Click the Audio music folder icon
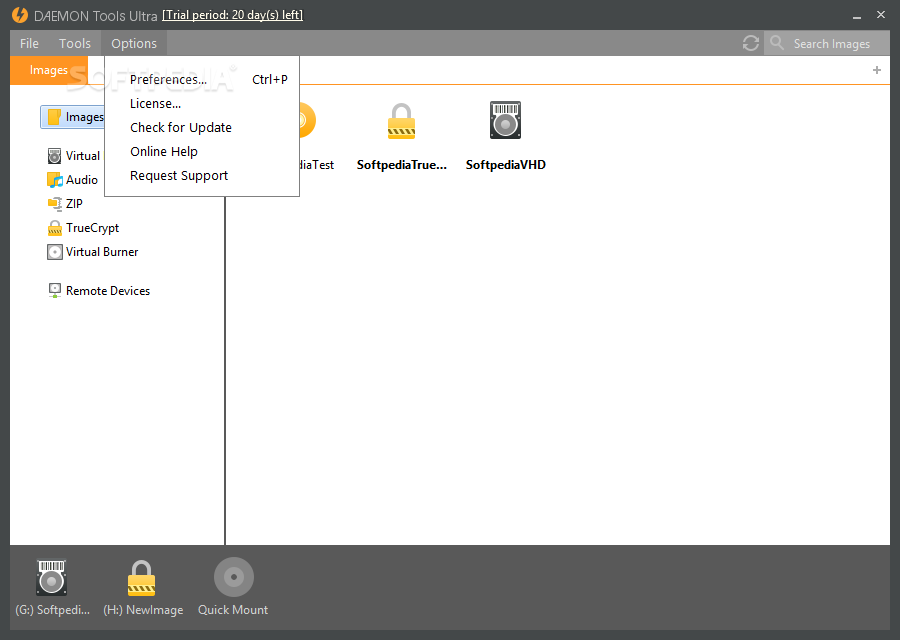This screenshot has width=900, height=640. [x=55, y=180]
